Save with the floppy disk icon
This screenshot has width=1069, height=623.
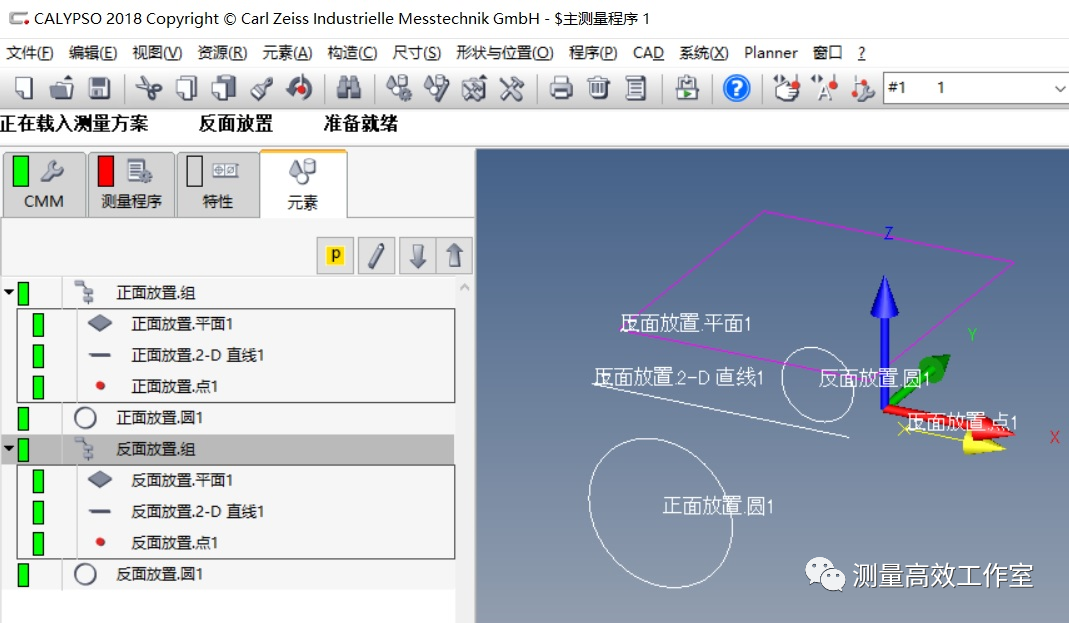pos(100,88)
